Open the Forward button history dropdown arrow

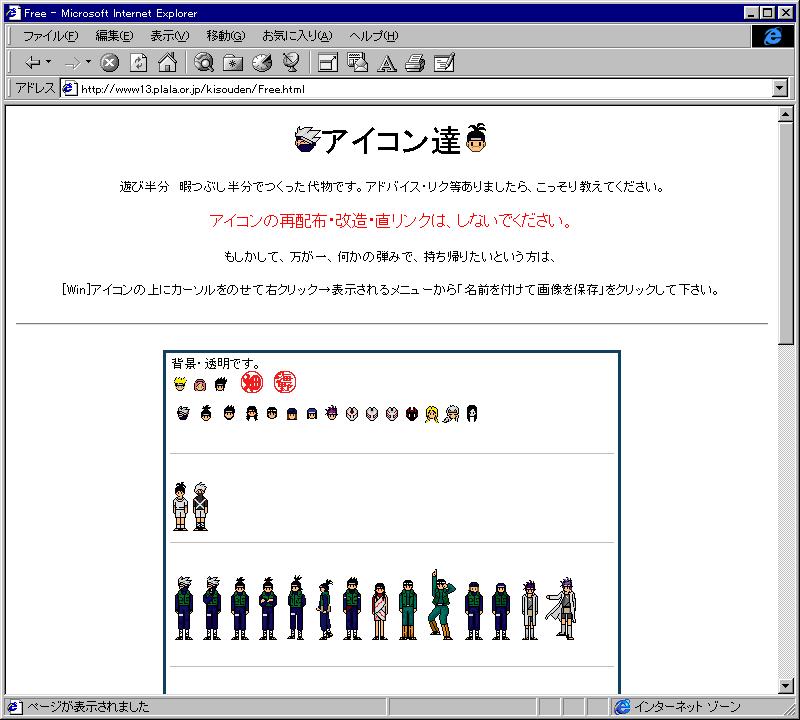[x=88, y=62]
